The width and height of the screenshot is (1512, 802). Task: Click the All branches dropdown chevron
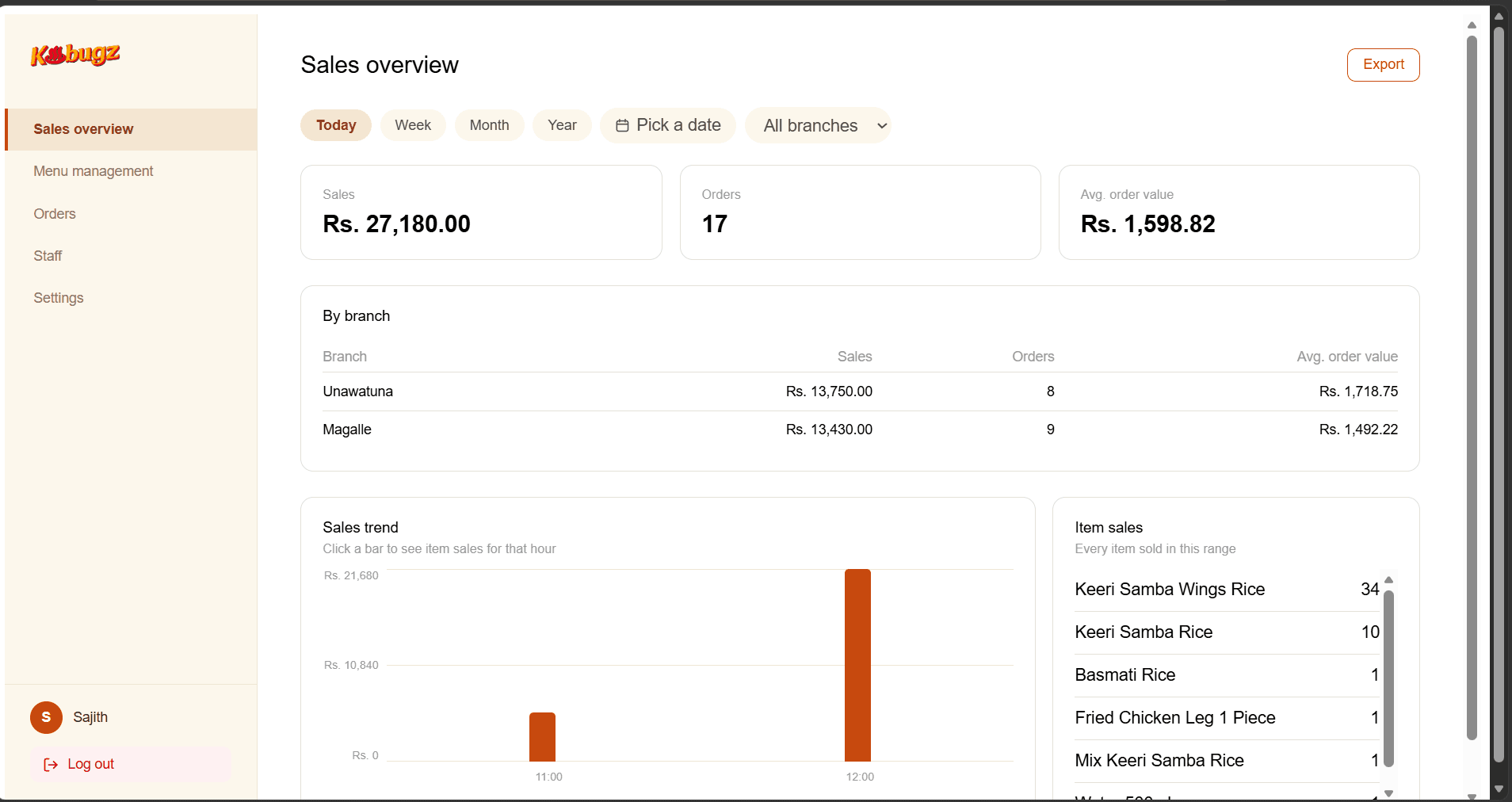(881, 126)
